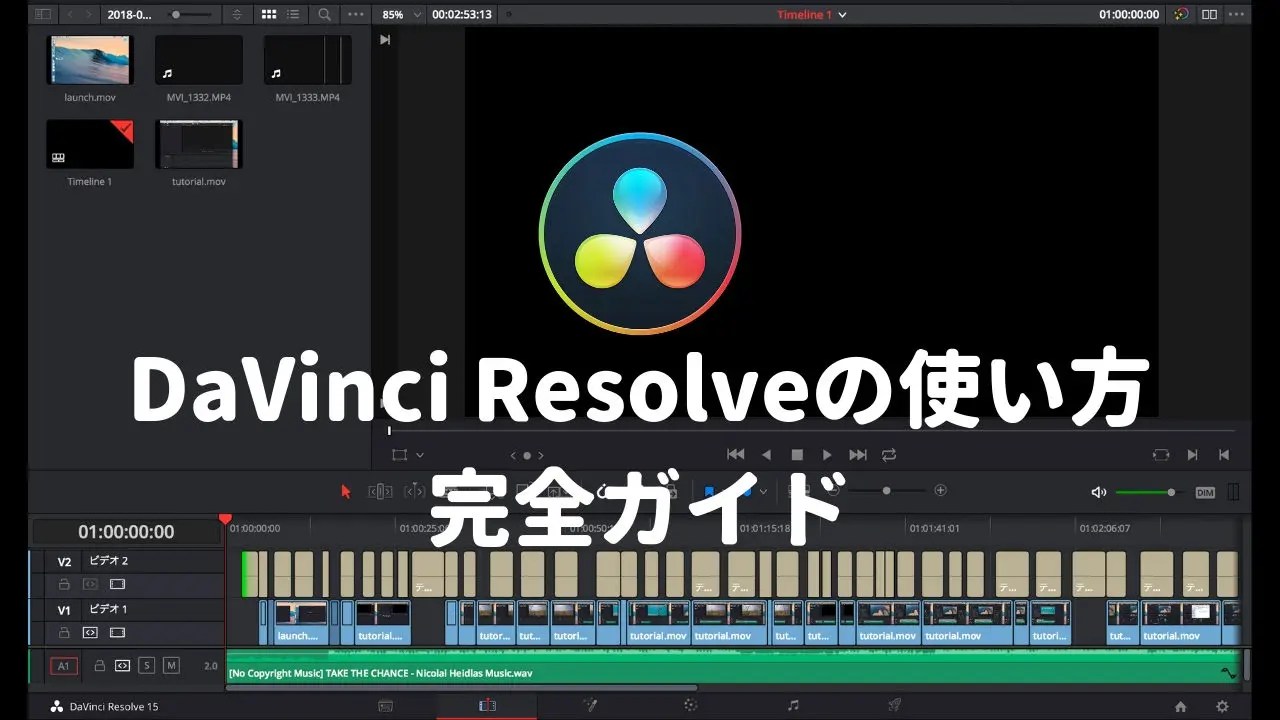This screenshot has width=1280, height=720.
Task: Select launch.mov thumbnail in media pool
Action: coord(90,60)
